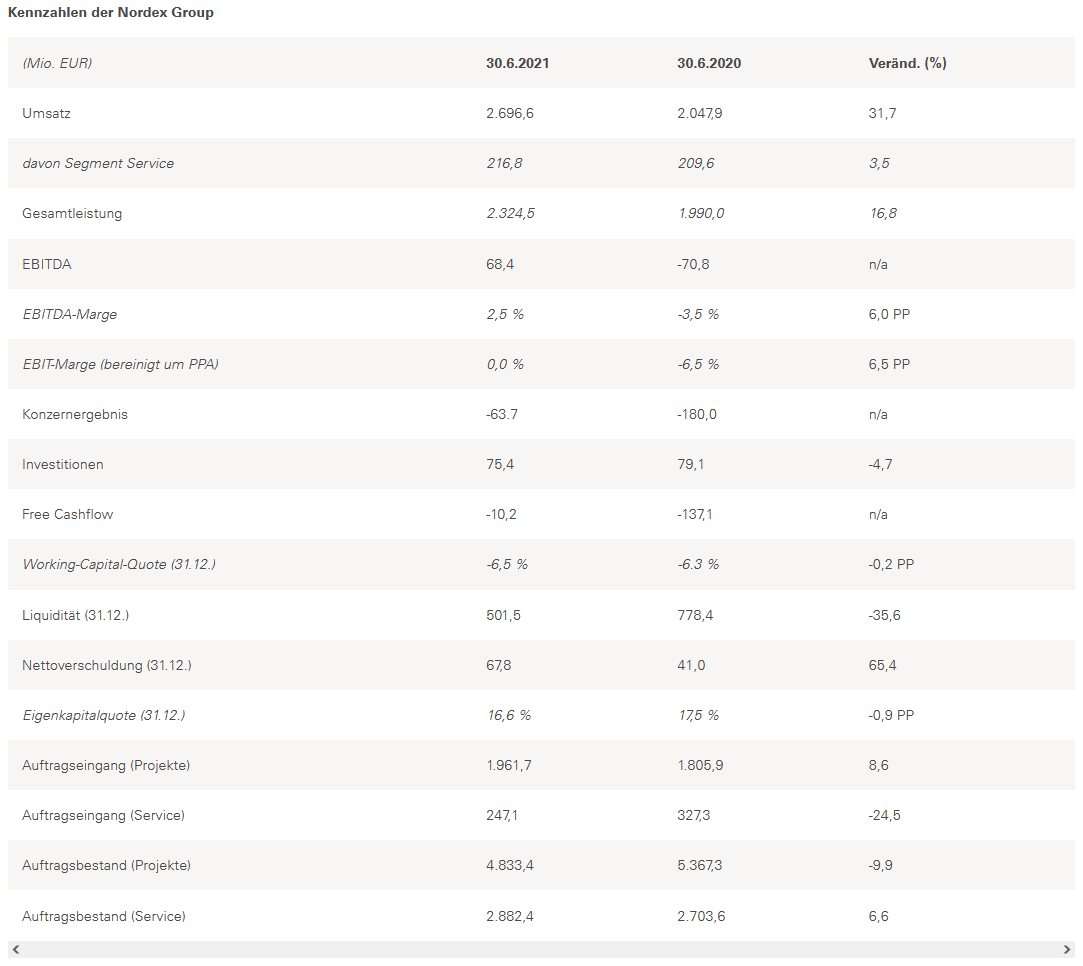Image resolution: width=1083 pixels, height=966 pixels.
Task: Click the Kennzahlen der Nordex Group heading
Action: pyautogui.click(x=111, y=13)
